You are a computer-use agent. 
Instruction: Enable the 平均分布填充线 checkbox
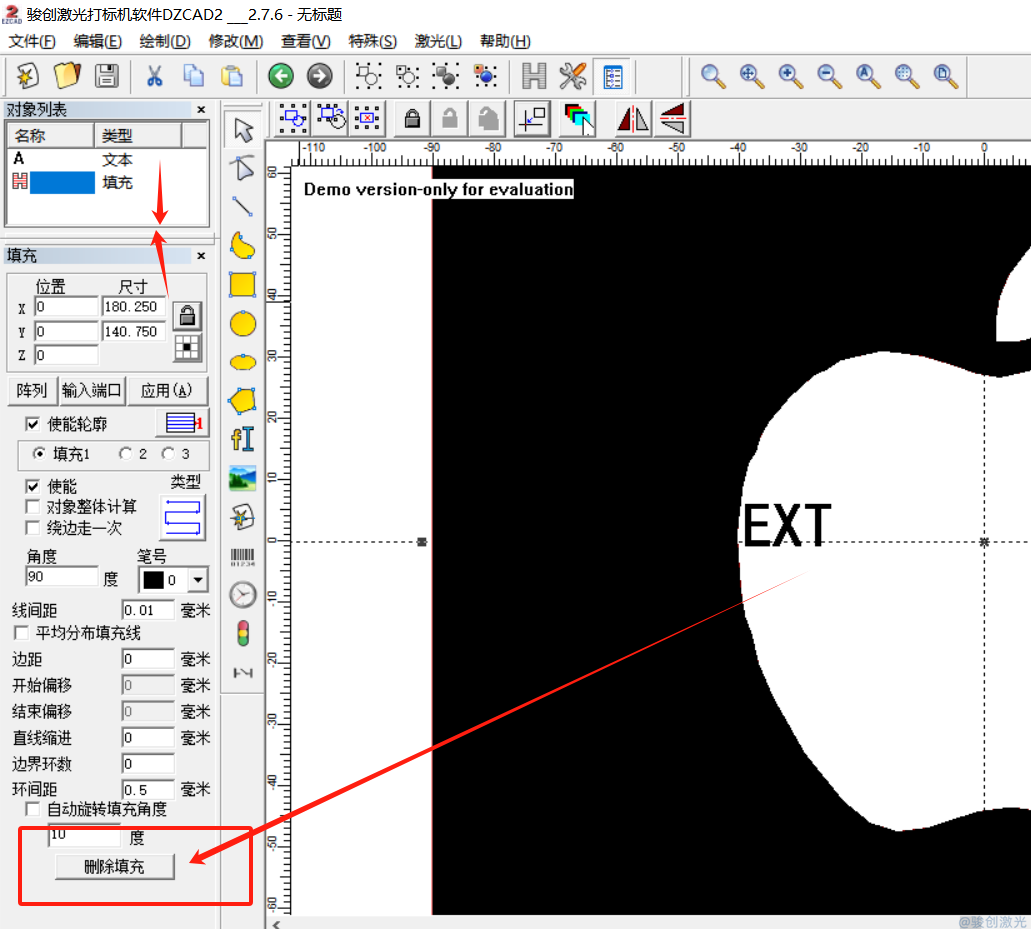(21, 633)
